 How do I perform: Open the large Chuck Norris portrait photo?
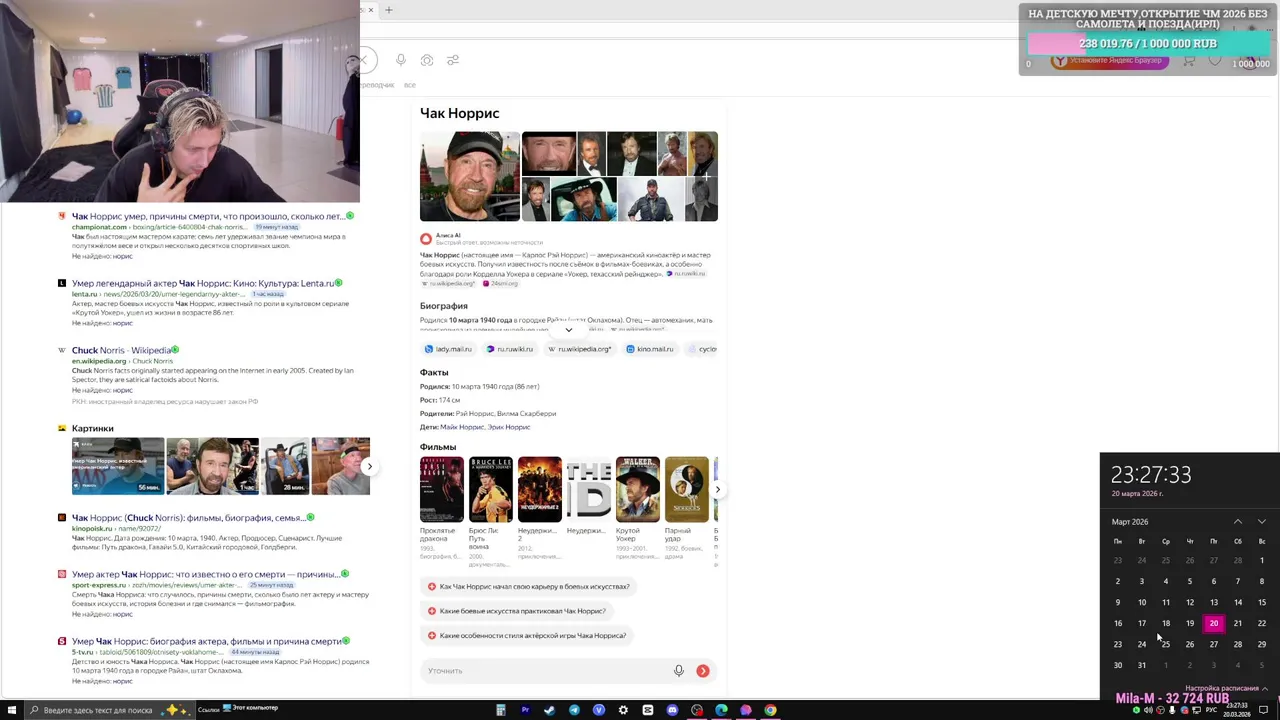[469, 176]
